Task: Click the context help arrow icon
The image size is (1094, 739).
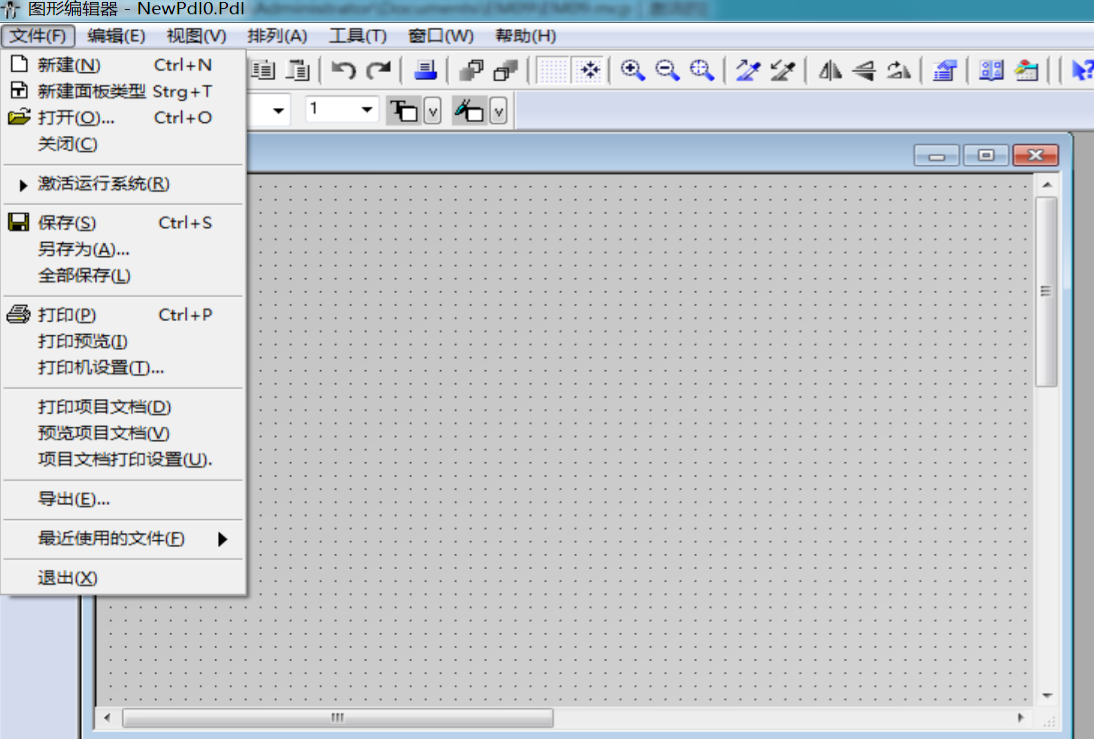Action: pyautogui.click(x=1081, y=70)
